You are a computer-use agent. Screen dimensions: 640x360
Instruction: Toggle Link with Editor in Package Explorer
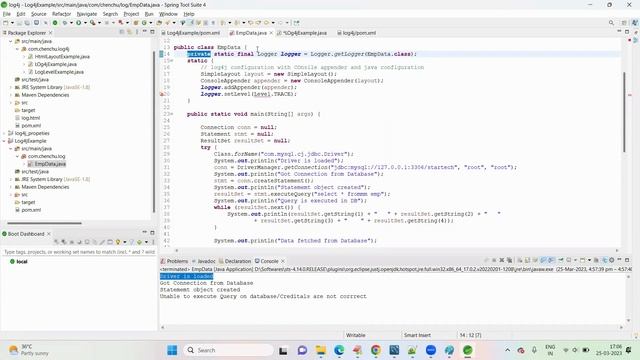tap(129, 32)
